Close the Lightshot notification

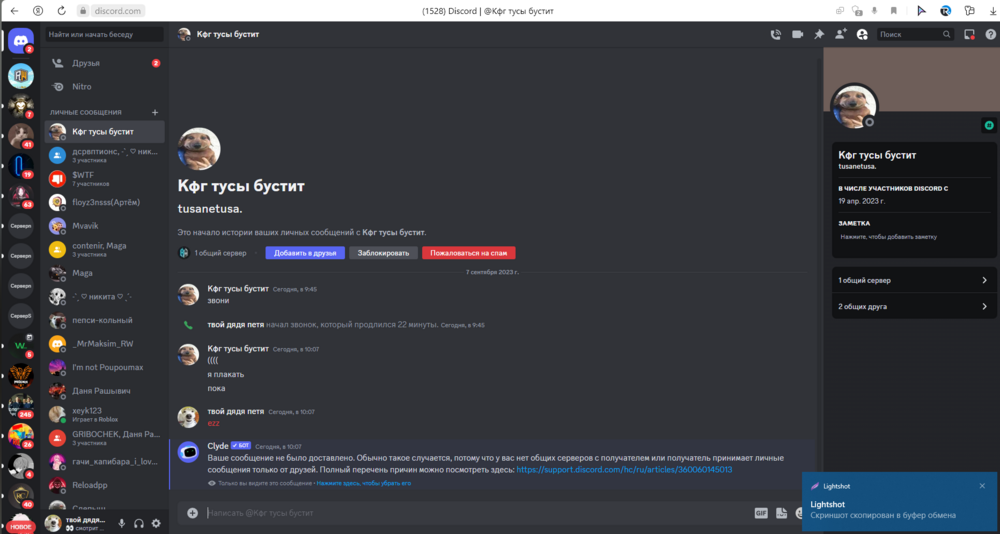[x=982, y=486]
